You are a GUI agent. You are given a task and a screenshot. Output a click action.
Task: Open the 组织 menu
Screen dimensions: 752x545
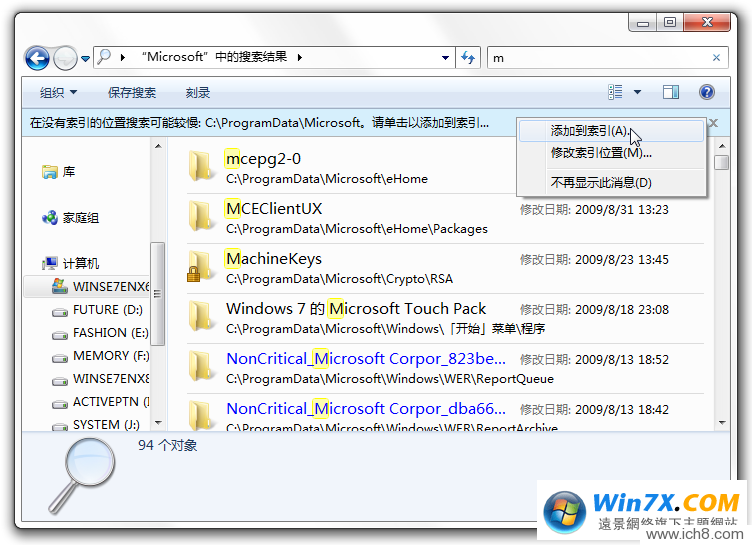(x=58, y=93)
